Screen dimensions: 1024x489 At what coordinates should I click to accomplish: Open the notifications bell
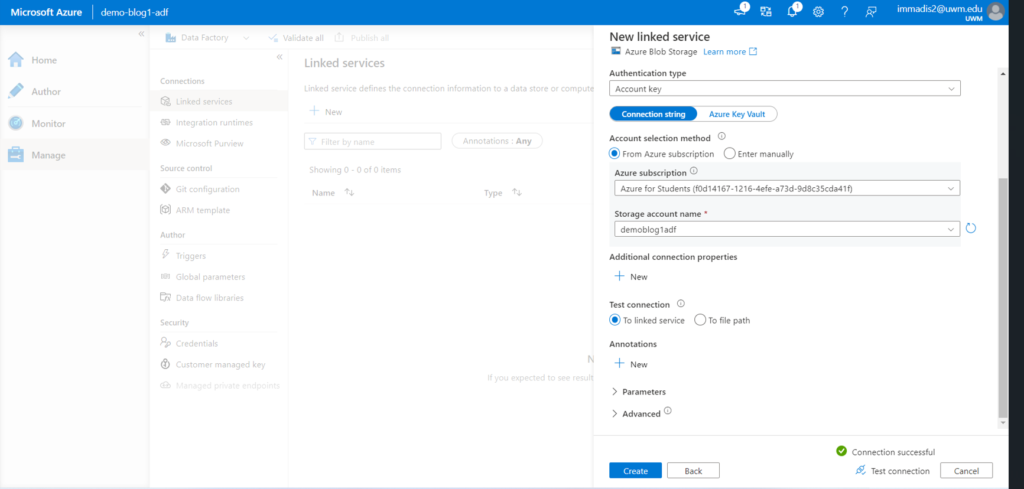(792, 12)
